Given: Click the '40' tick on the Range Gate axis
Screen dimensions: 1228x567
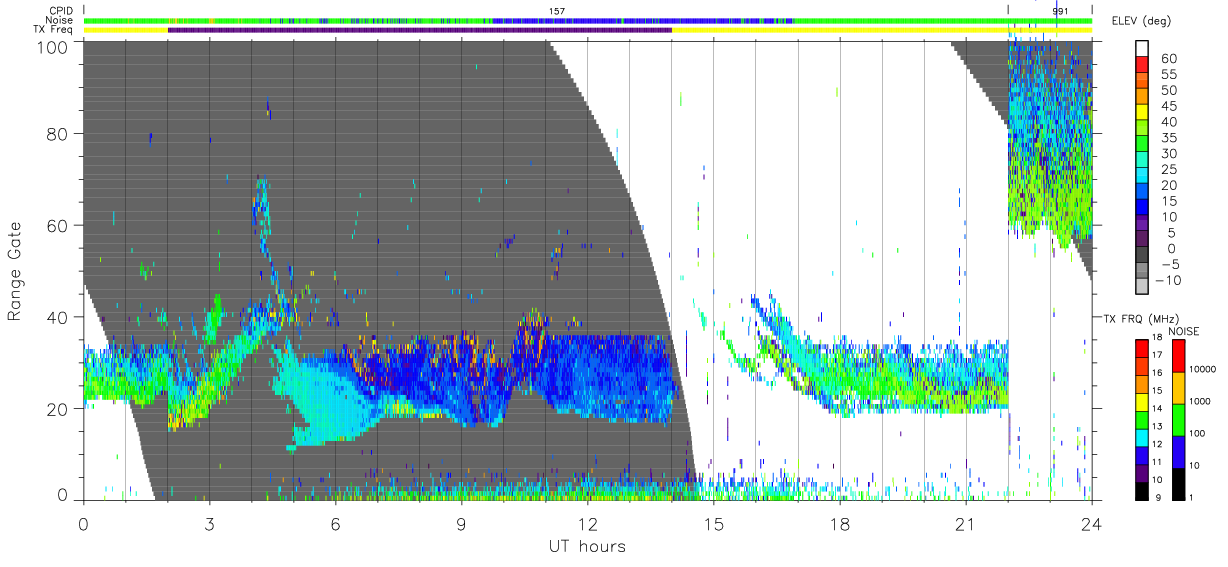Looking at the screenshot, I should coord(59,317).
